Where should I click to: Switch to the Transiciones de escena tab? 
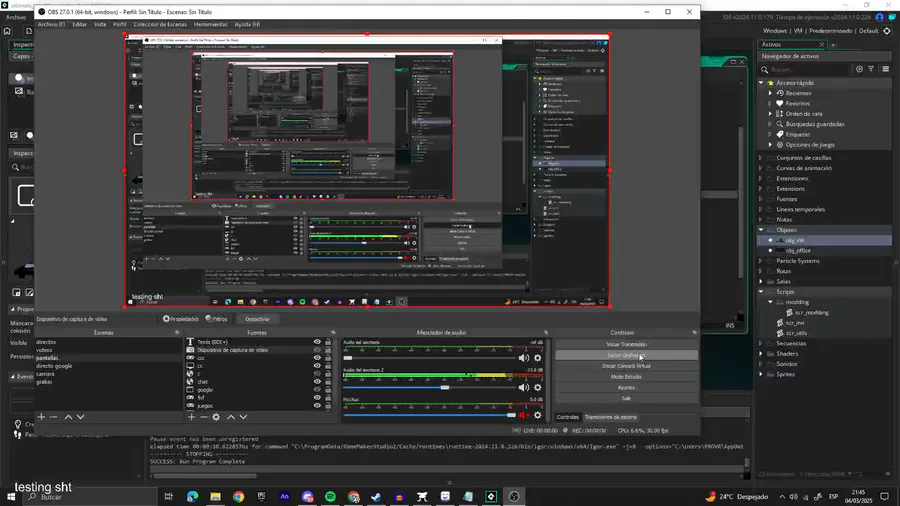point(611,418)
